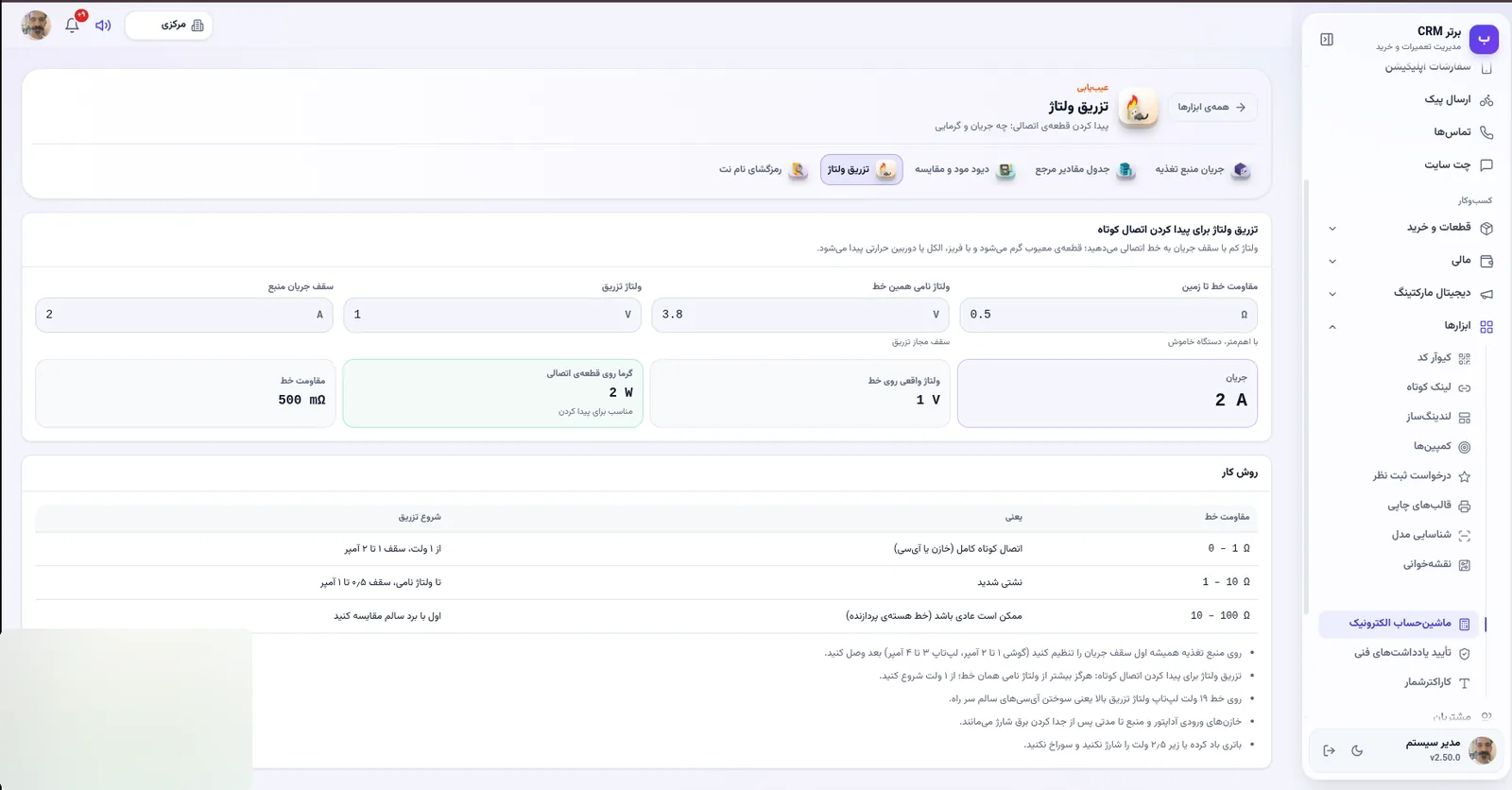
Task: Open کمپین‌ها target icon
Action: (x=1465, y=447)
